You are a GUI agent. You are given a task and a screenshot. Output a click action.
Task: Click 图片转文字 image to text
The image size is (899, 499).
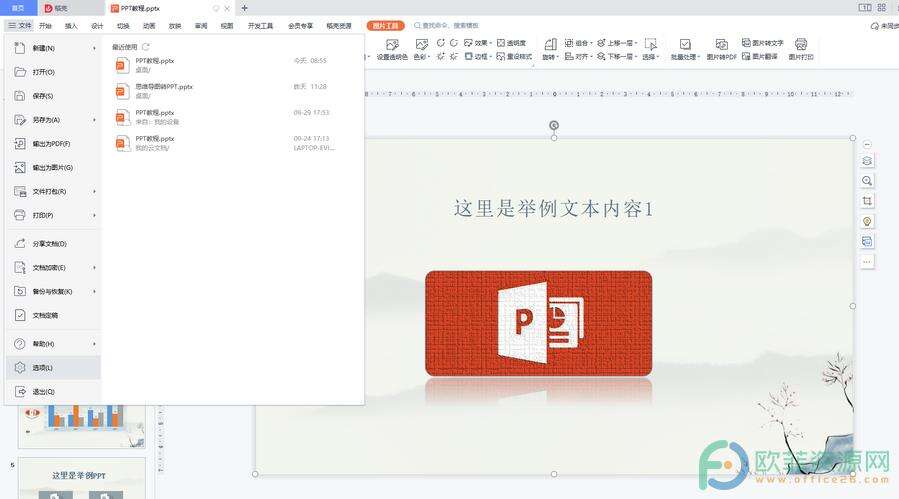point(763,43)
